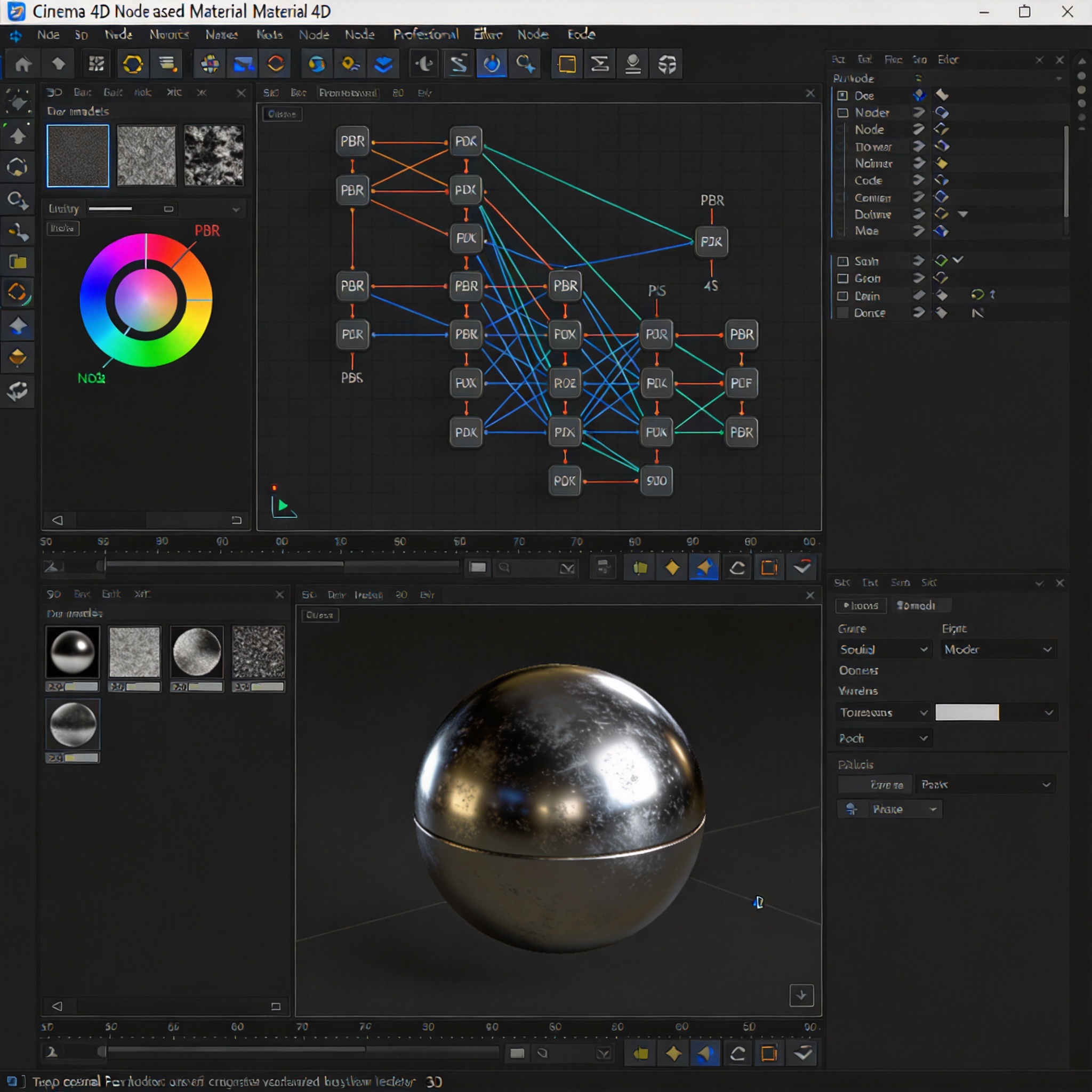Open the Packs dropdown

[985, 784]
